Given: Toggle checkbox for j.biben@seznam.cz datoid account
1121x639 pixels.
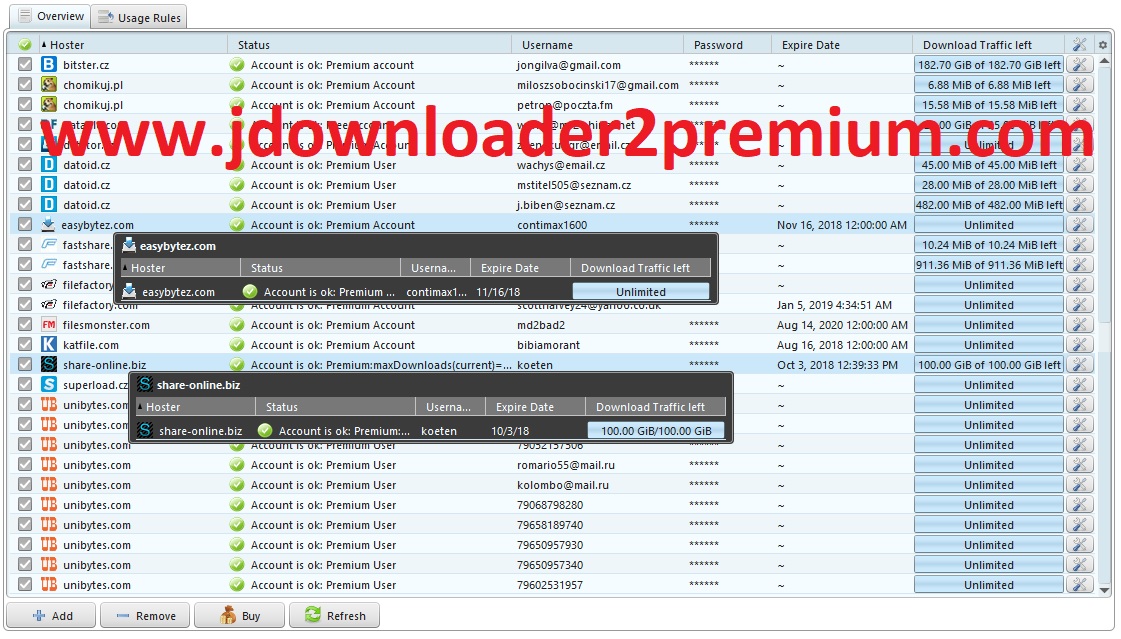Looking at the screenshot, I should click(25, 204).
